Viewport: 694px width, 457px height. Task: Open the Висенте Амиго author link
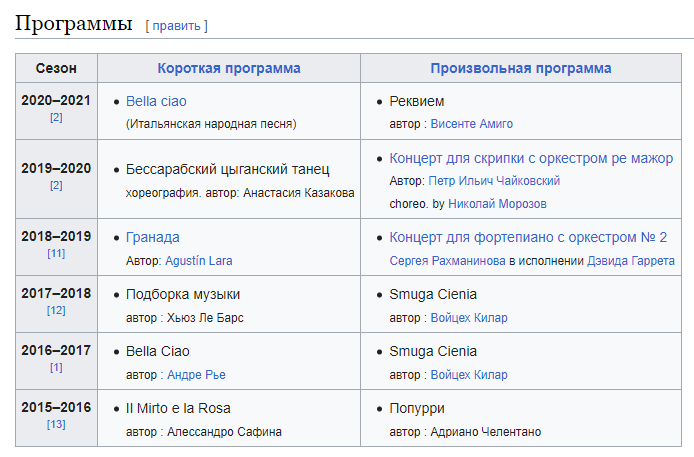[472, 124]
